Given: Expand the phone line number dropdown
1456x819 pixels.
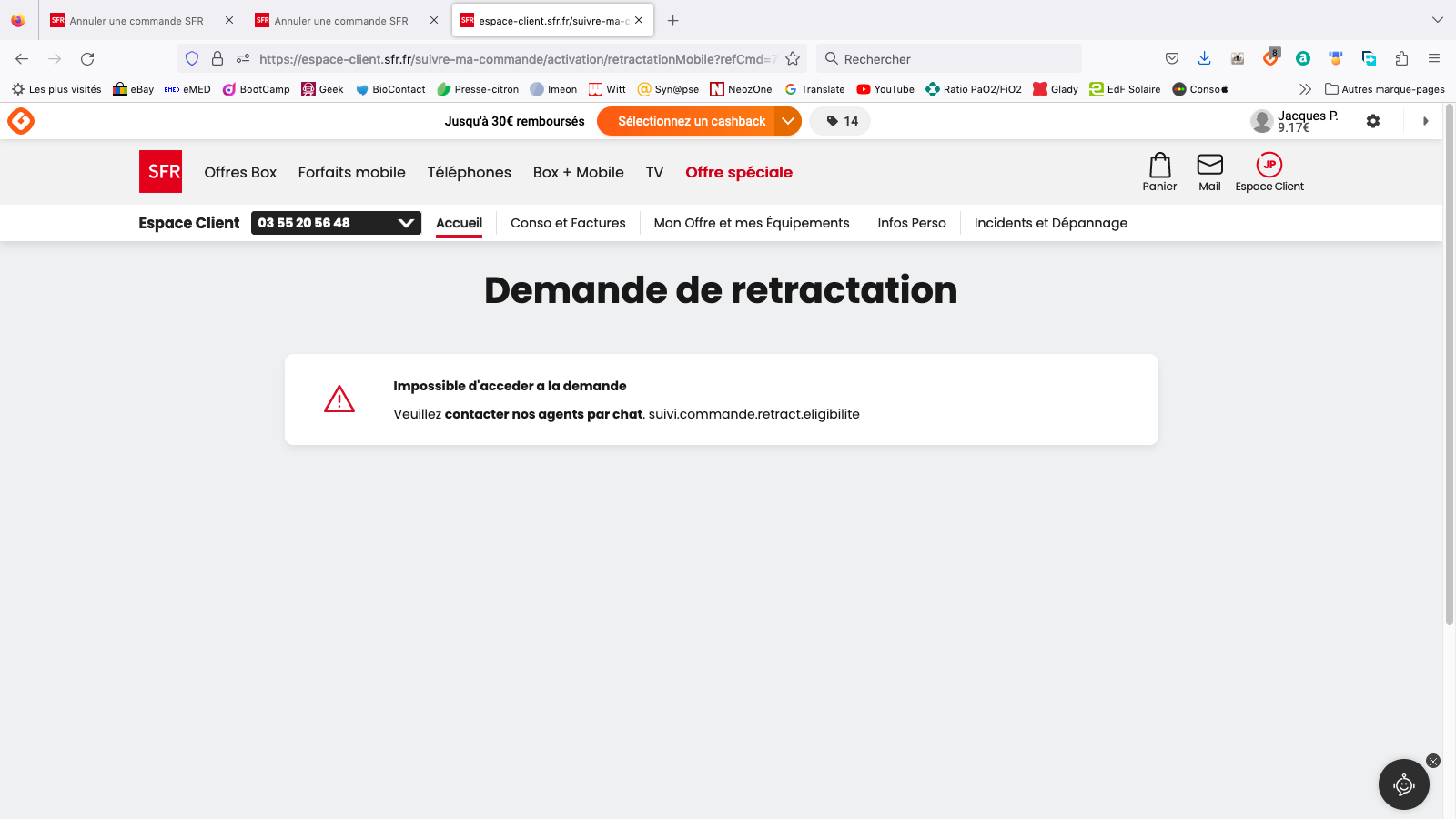Looking at the screenshot, I should pyautogui.click(x=407, y=223).
